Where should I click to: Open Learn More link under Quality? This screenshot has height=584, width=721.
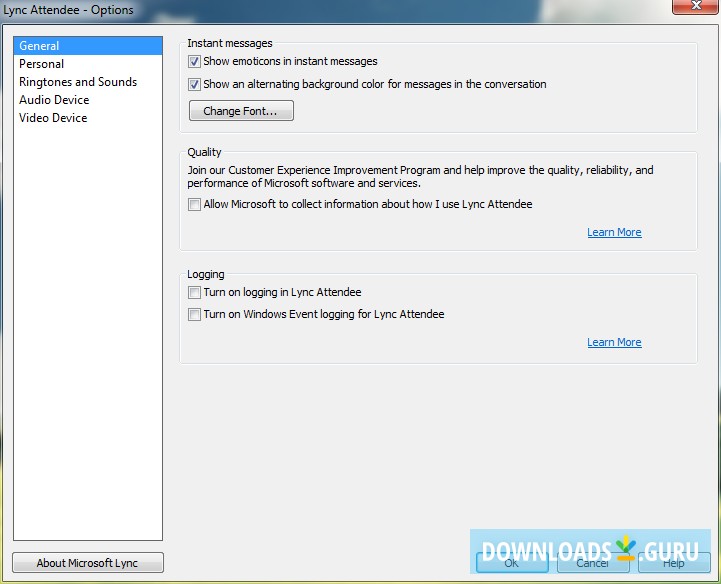(x=614, y=232)
